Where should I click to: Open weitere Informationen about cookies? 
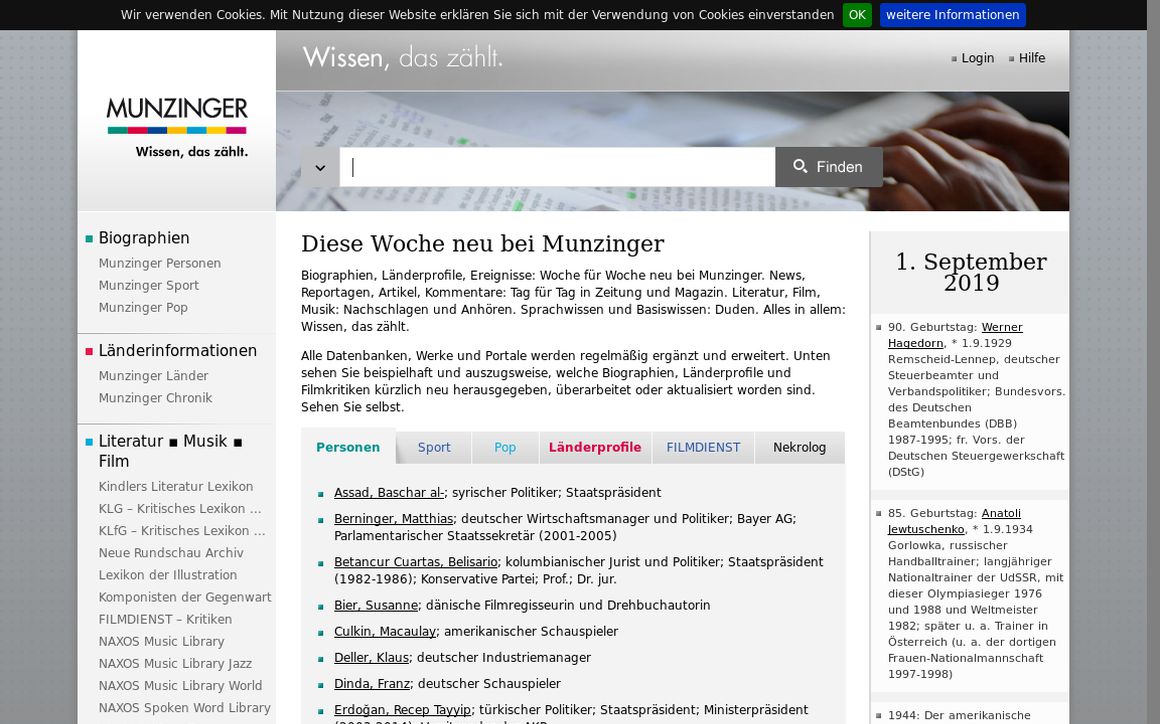(x=952, y=15)
